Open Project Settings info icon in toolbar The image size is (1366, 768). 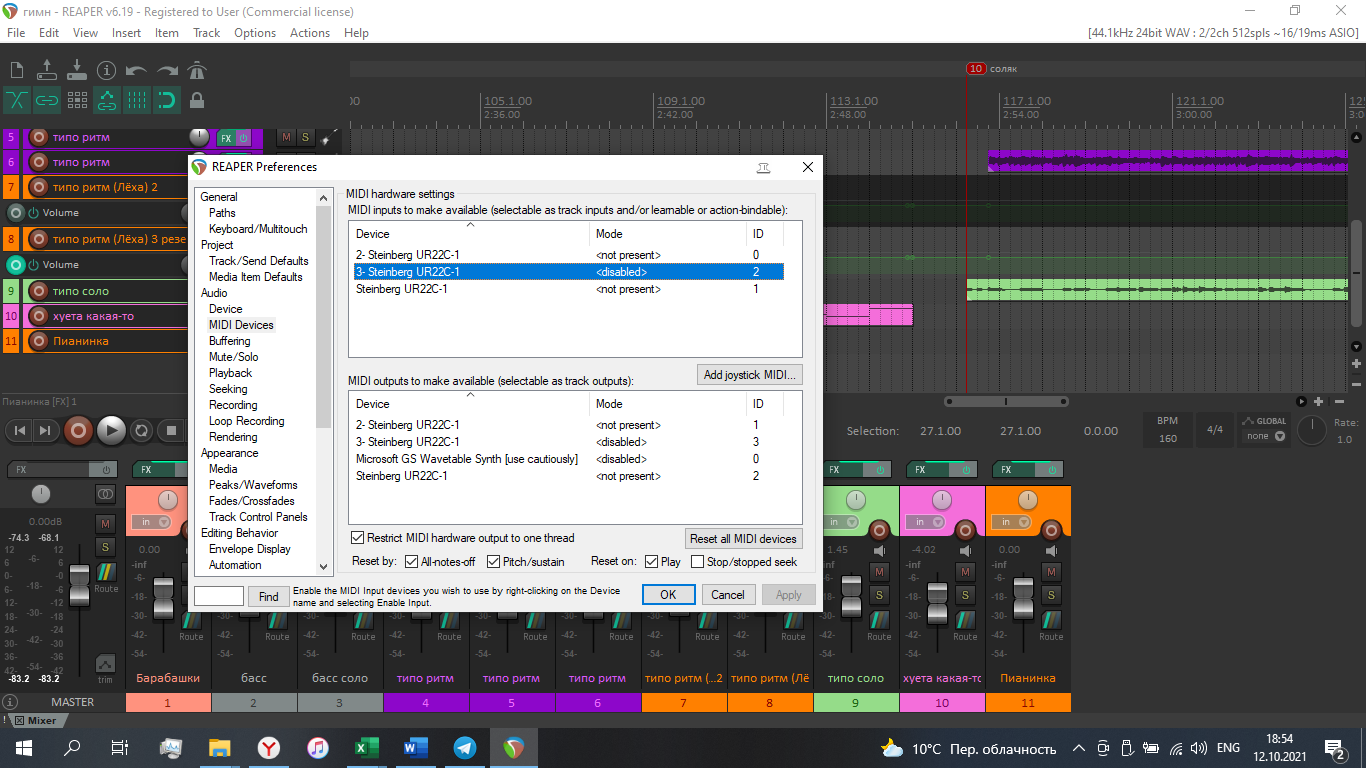click(107, 70)
